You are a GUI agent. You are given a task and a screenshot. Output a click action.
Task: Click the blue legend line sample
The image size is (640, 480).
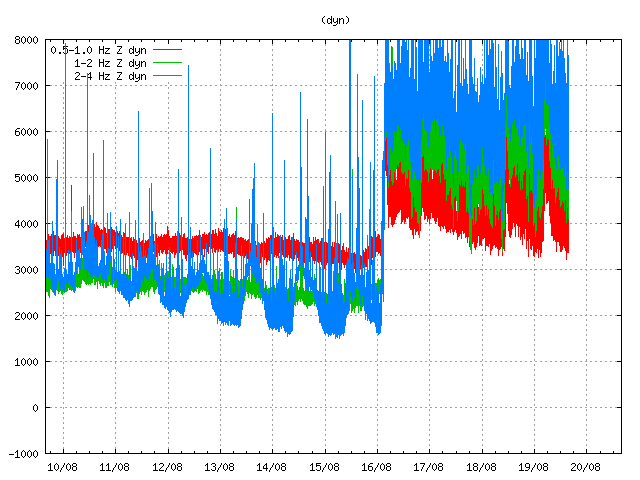[x=166, y=49]
